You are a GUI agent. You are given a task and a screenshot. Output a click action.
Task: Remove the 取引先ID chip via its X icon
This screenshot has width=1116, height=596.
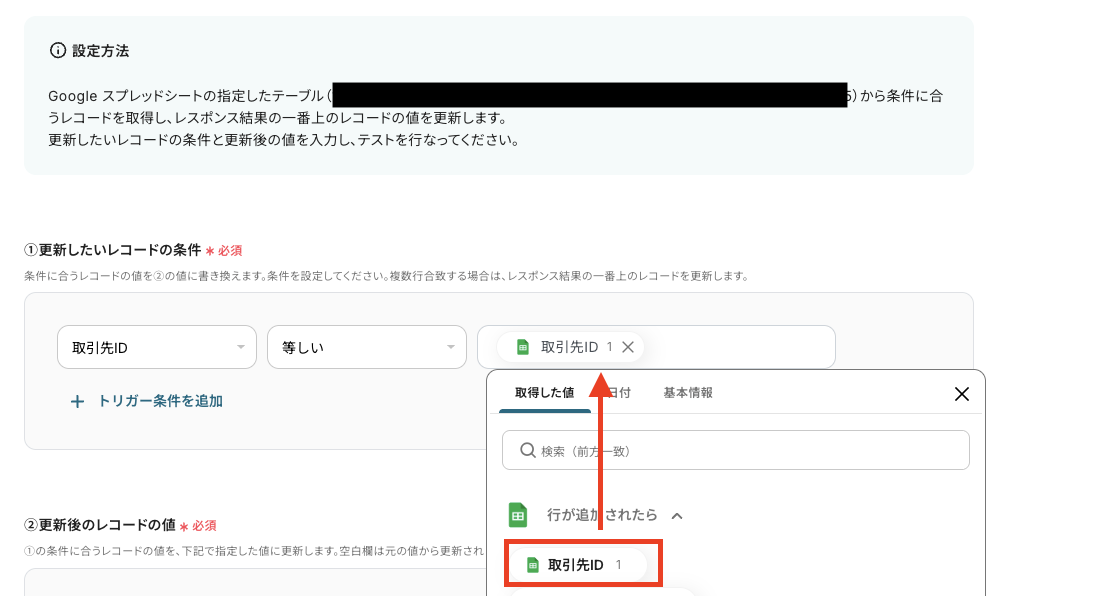point(628,347)
